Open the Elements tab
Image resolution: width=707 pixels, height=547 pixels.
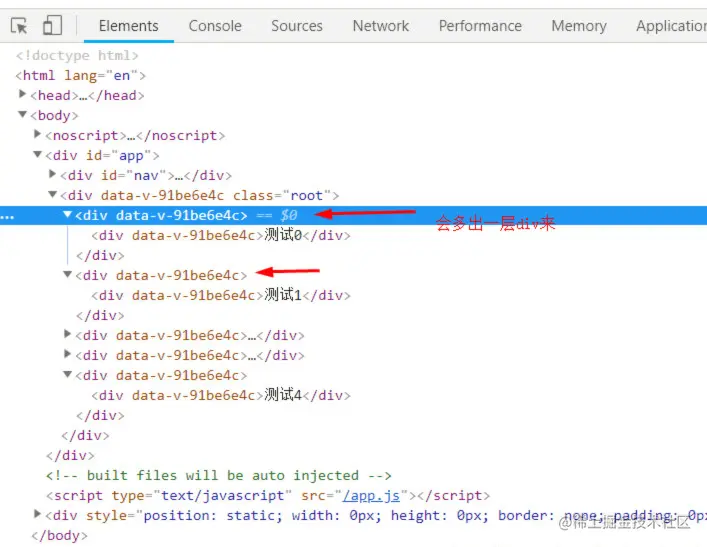pos(129,26)
